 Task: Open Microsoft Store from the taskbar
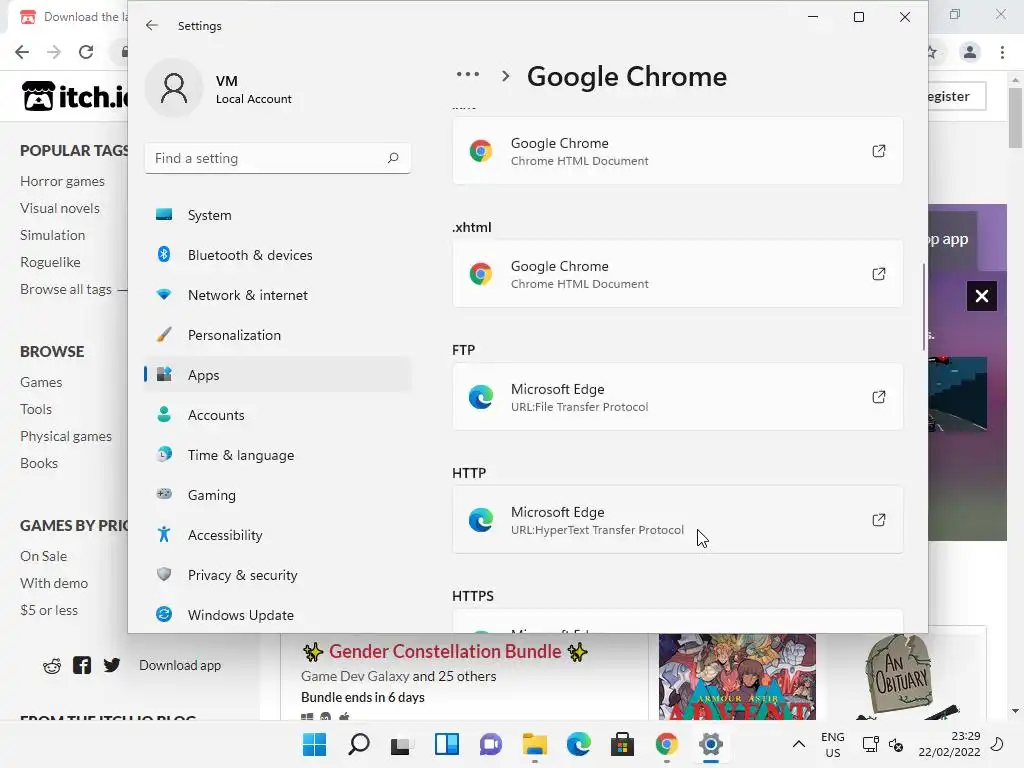622,744
